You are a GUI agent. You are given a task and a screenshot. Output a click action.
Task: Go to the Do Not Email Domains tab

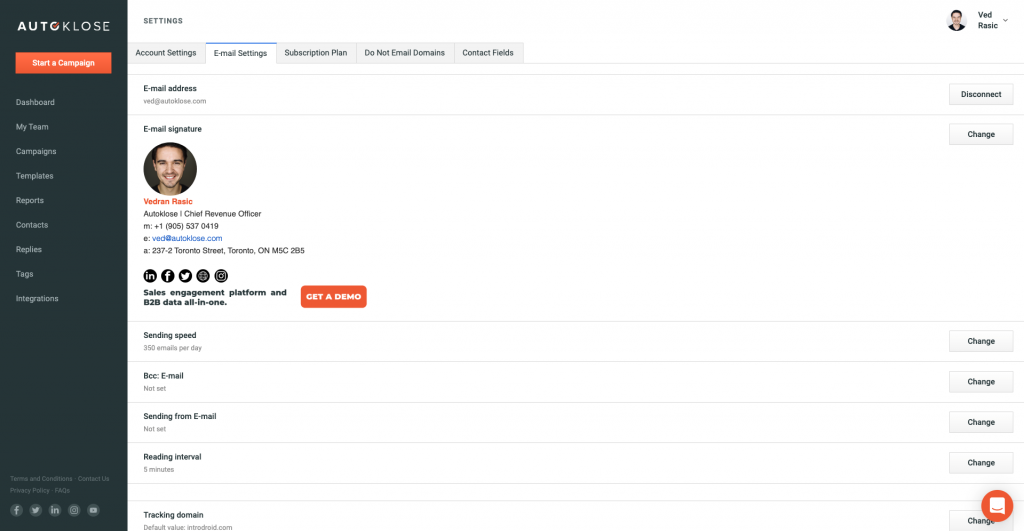click(404, 53)
